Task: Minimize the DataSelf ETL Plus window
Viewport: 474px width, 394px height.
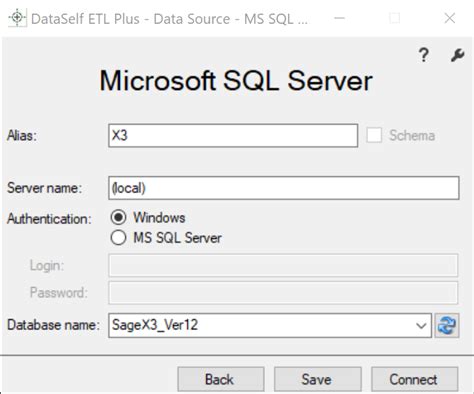Action: [339, 18]
